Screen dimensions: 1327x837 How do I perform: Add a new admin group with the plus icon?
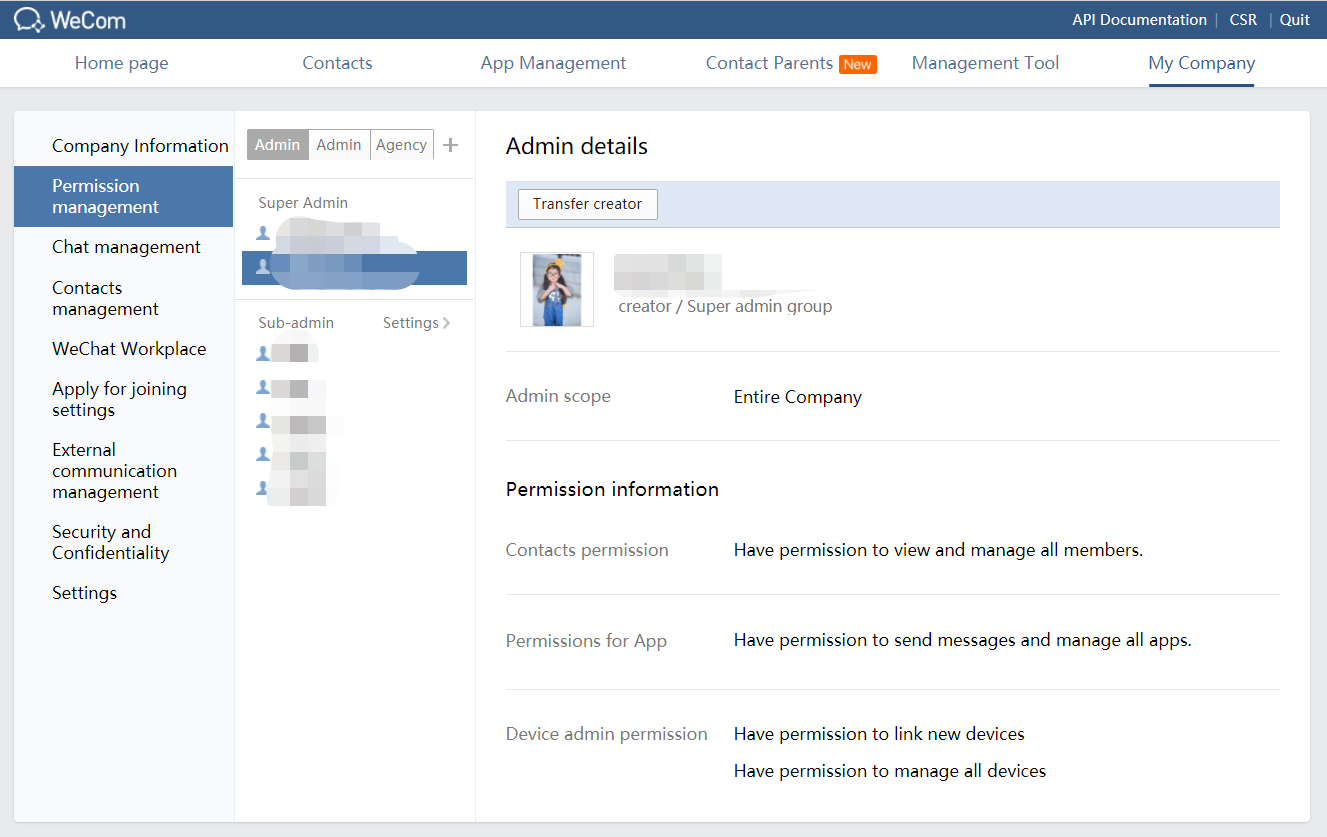click(451, 145)
